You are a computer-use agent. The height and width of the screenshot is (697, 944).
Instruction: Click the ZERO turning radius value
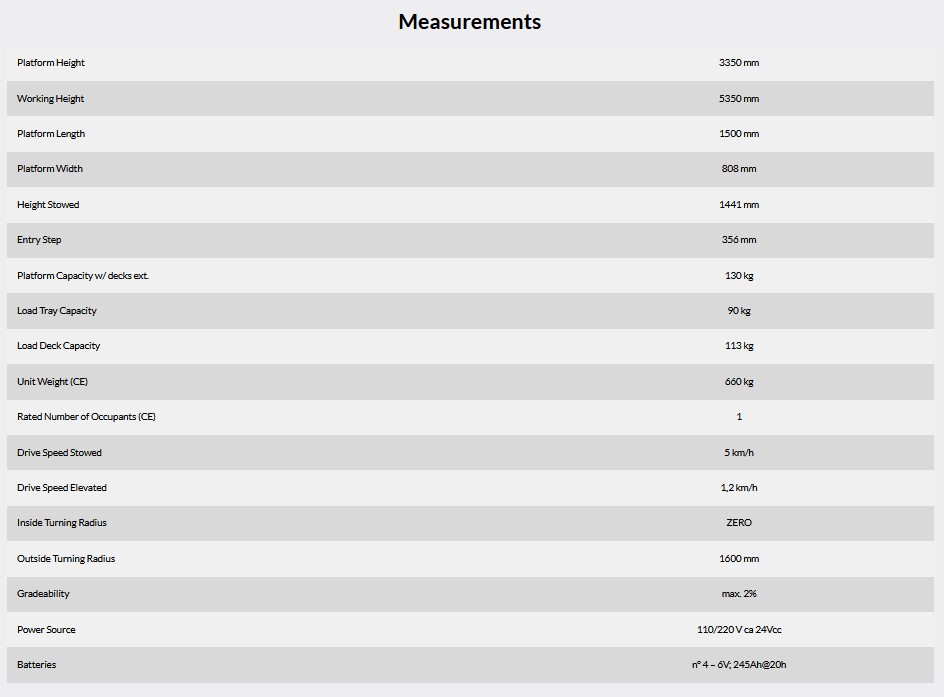click(738, 523)
